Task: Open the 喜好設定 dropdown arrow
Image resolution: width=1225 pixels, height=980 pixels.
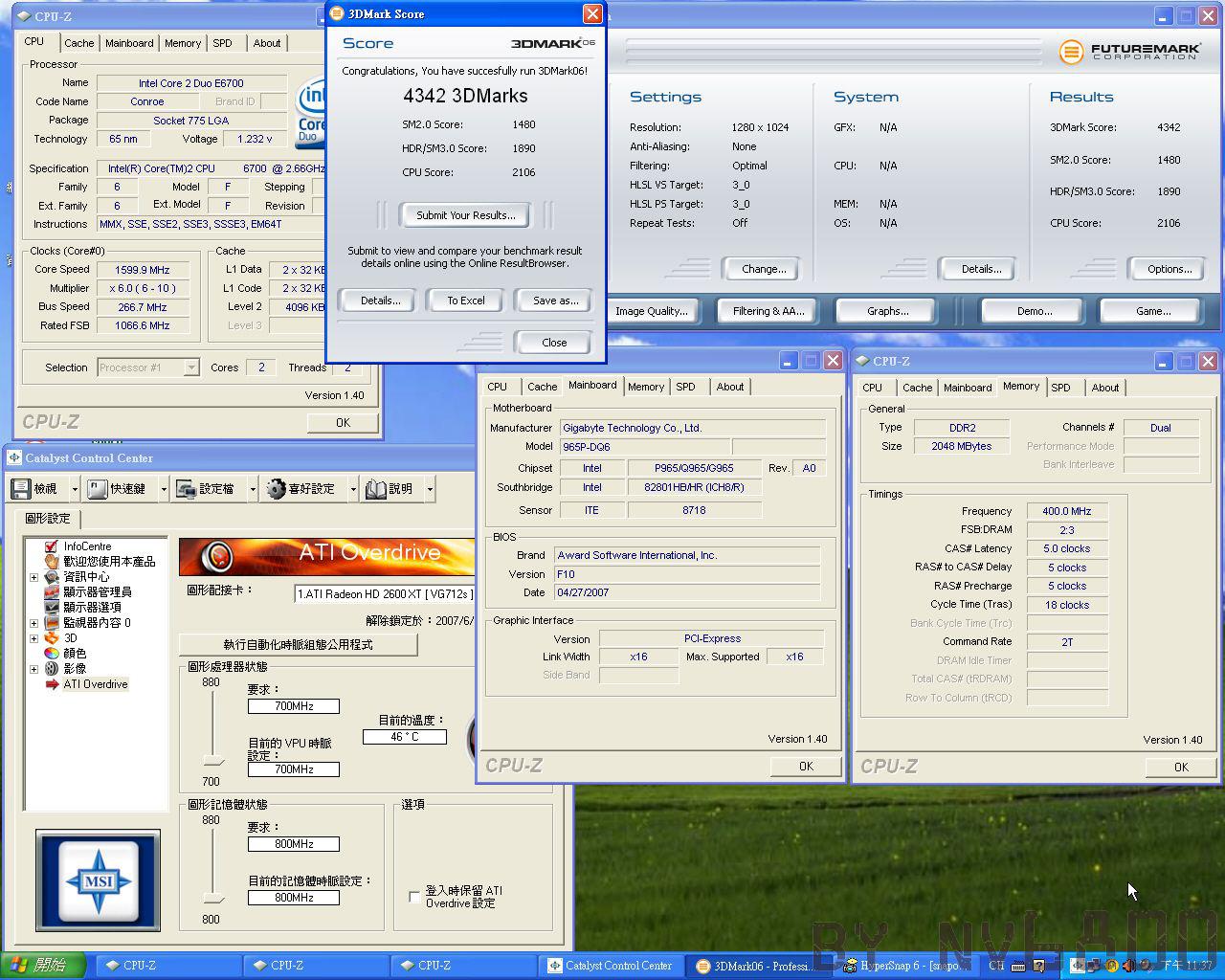Action: point(352,489)
